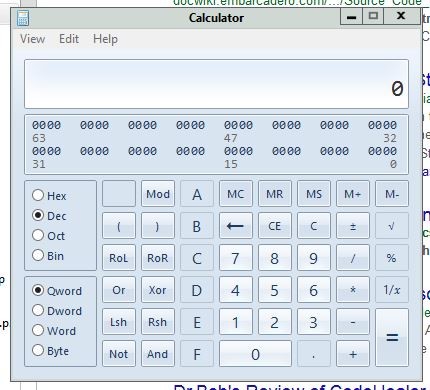The height and width of the screenshot is (390, 430).
Task: Click the M- memory subtract button
Action: point(392,194)
